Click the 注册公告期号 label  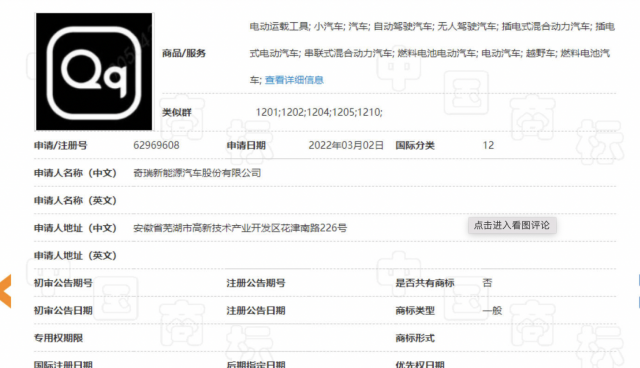tap(256, 283)
